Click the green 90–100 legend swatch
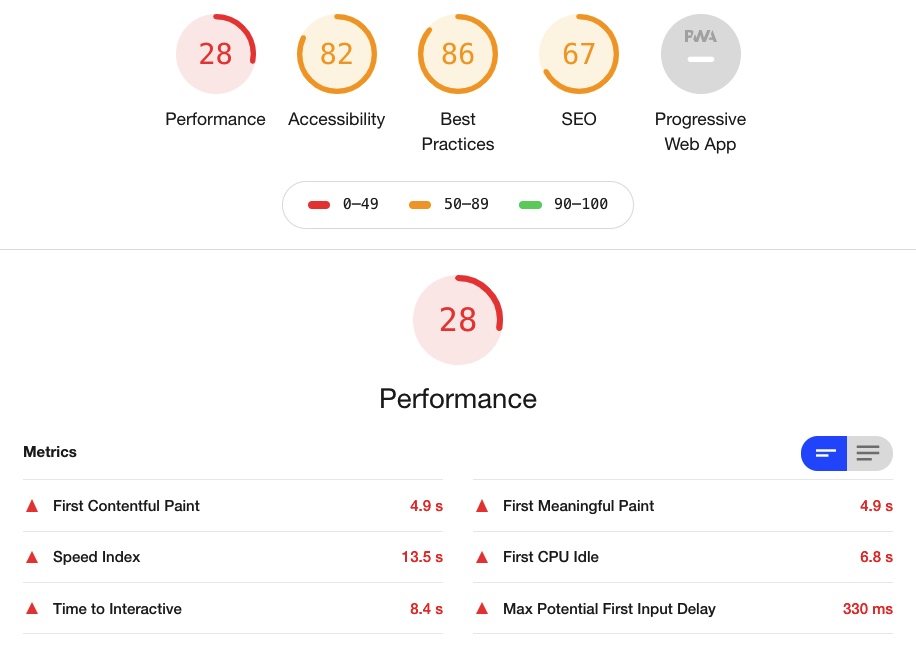The width and height of the screenshot is (916, 646). [x=530, y=205]
